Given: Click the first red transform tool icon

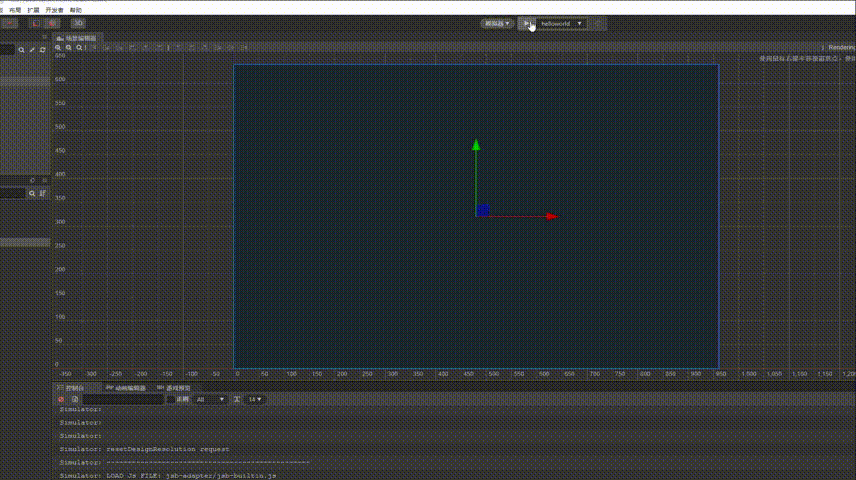Looking at the screenshot, I should pos(10,23).
